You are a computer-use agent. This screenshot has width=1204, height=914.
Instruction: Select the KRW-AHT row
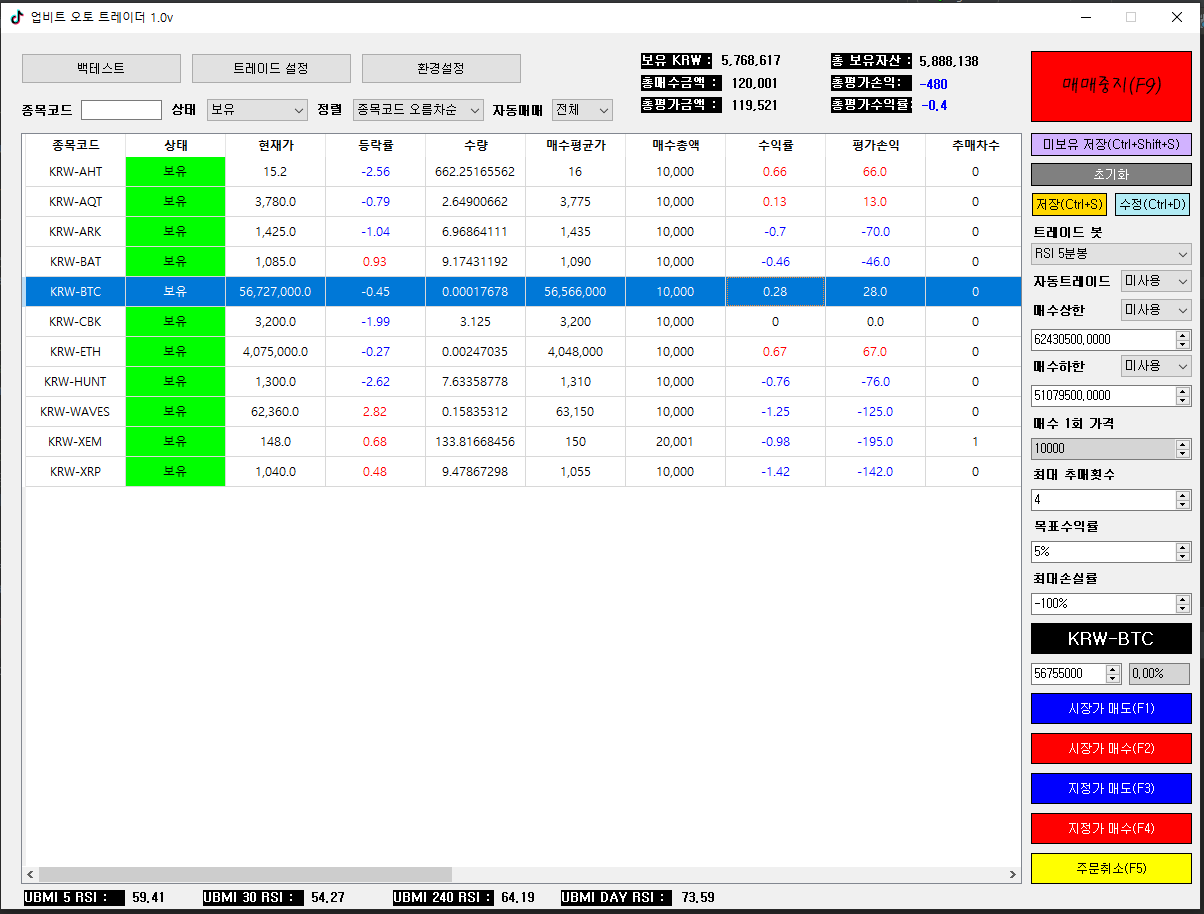(523, 172)
